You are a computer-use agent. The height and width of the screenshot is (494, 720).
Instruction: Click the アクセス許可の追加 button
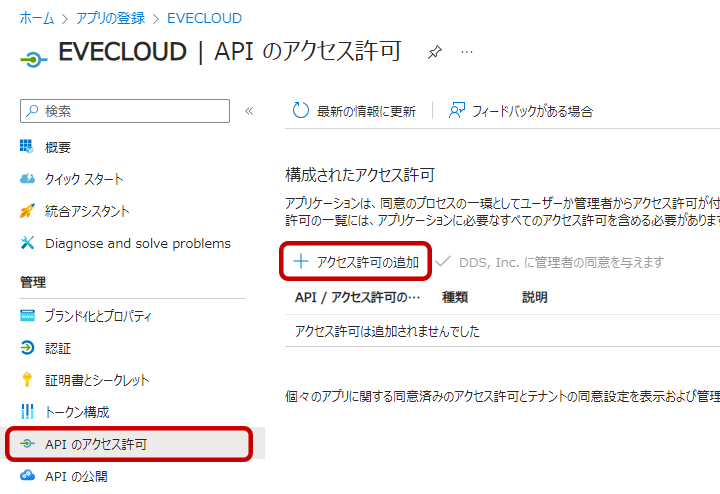pyautogui.click(x=356, y=262)
